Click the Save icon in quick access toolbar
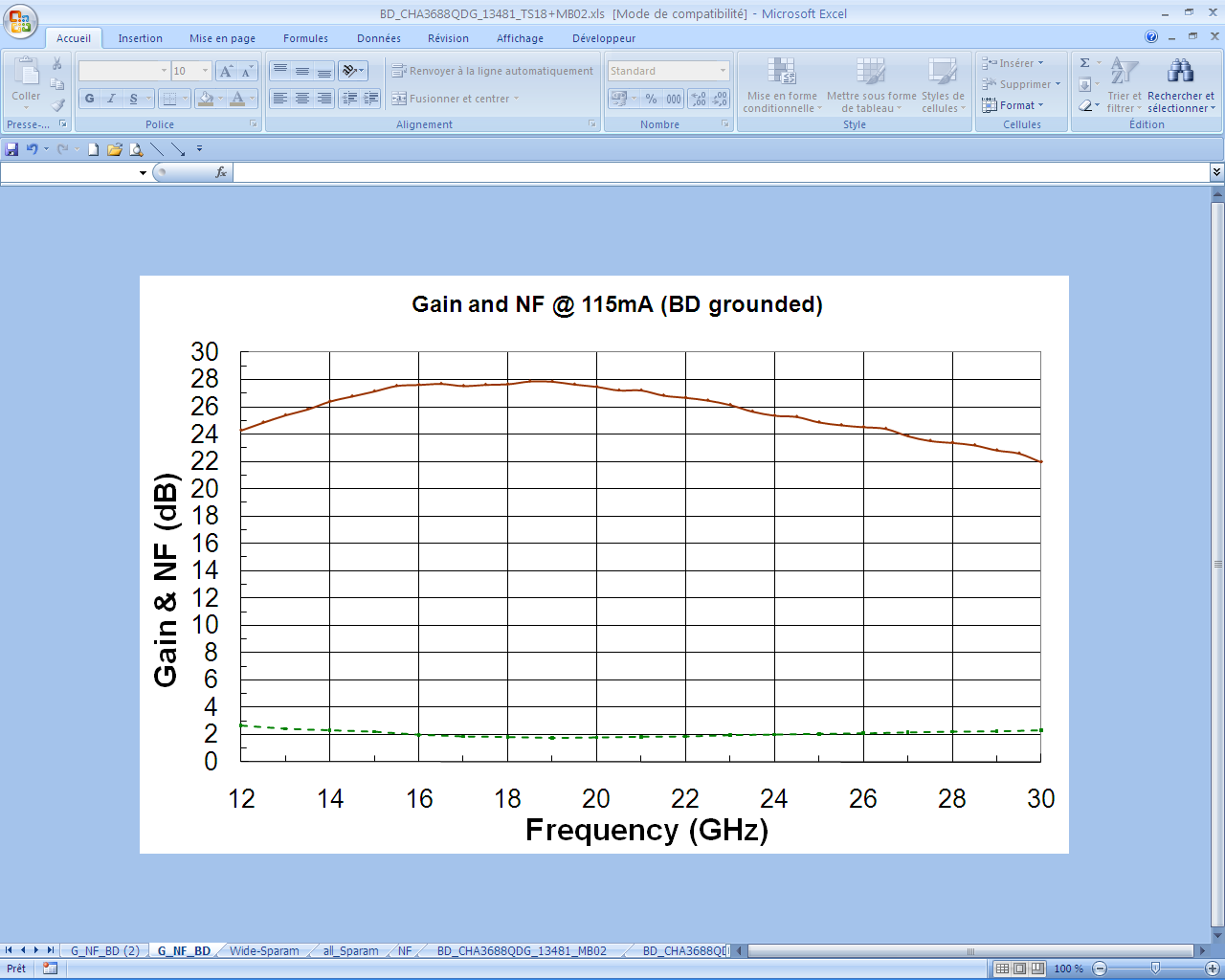This screenshot has width=1225, height=980. 11,149
